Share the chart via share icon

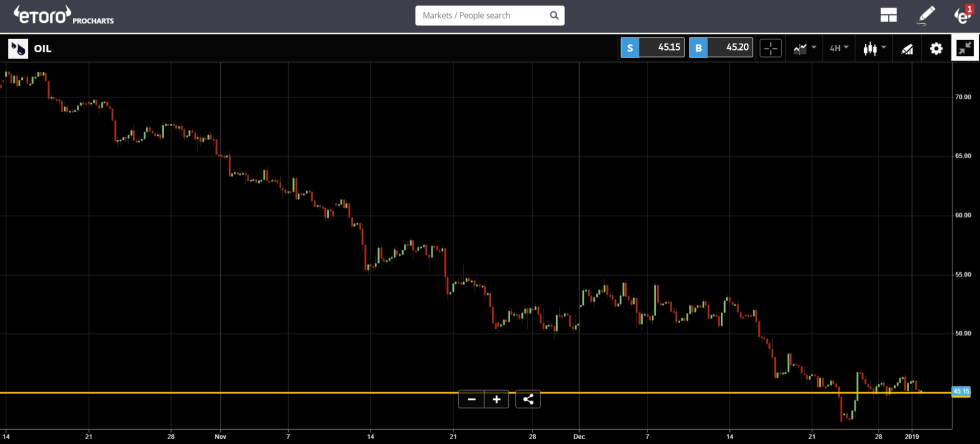click(x=529, y=399)
